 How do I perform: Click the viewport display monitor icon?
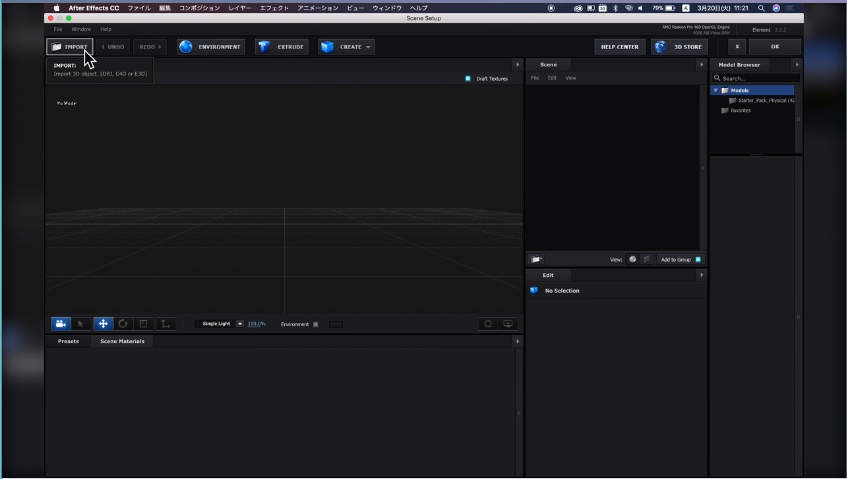[508, 324]
